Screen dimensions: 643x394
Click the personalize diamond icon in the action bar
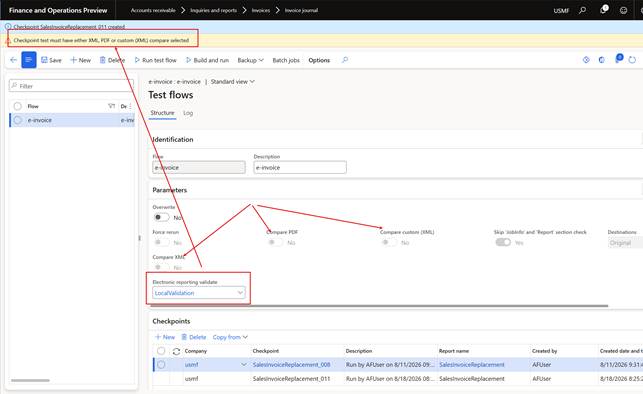pyautogui.click(x=586, y=60)
